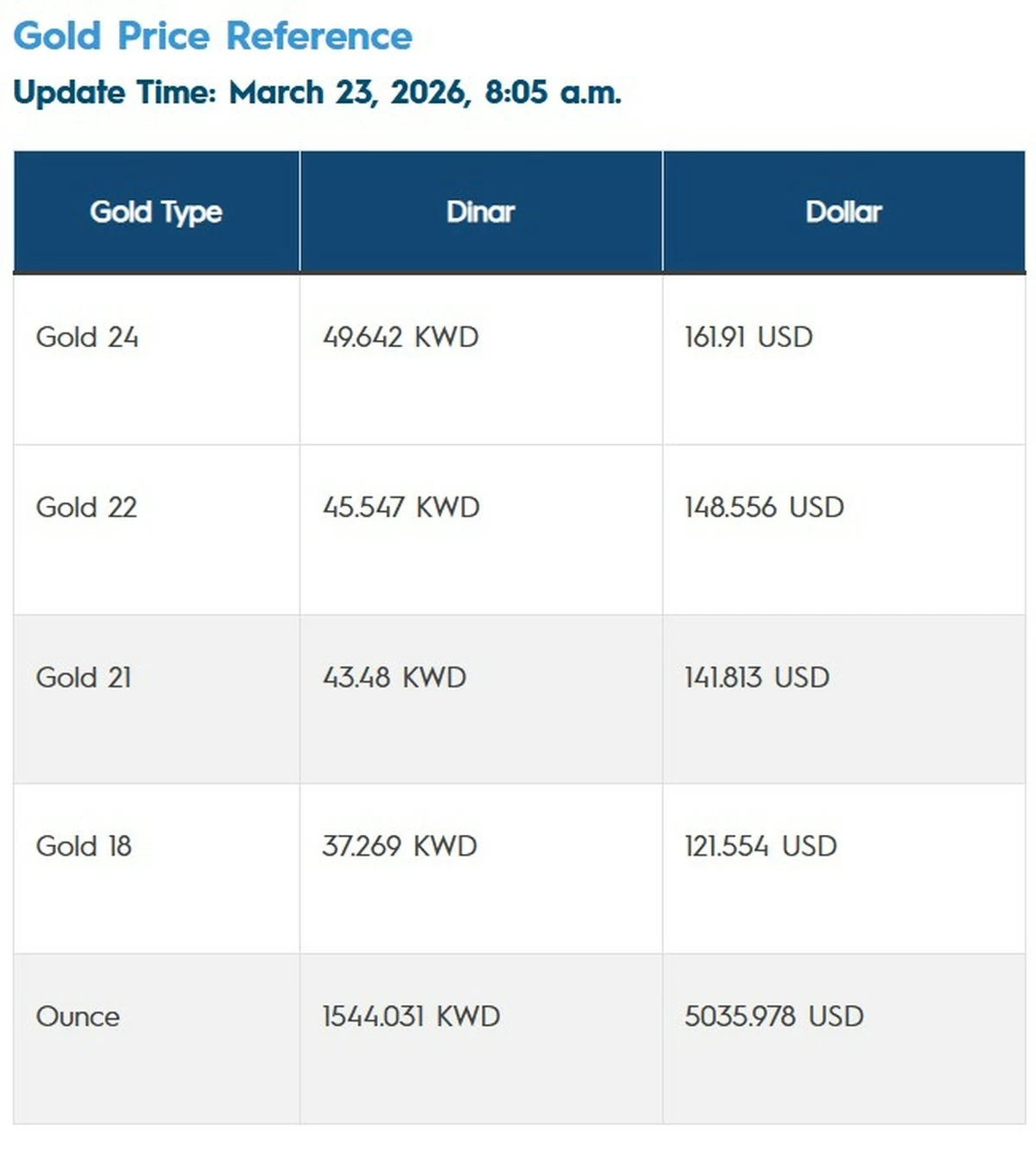Select the Dollar column header
Image resolution: width=1036 pixels, height=1163 pixels.
(843, 212)
